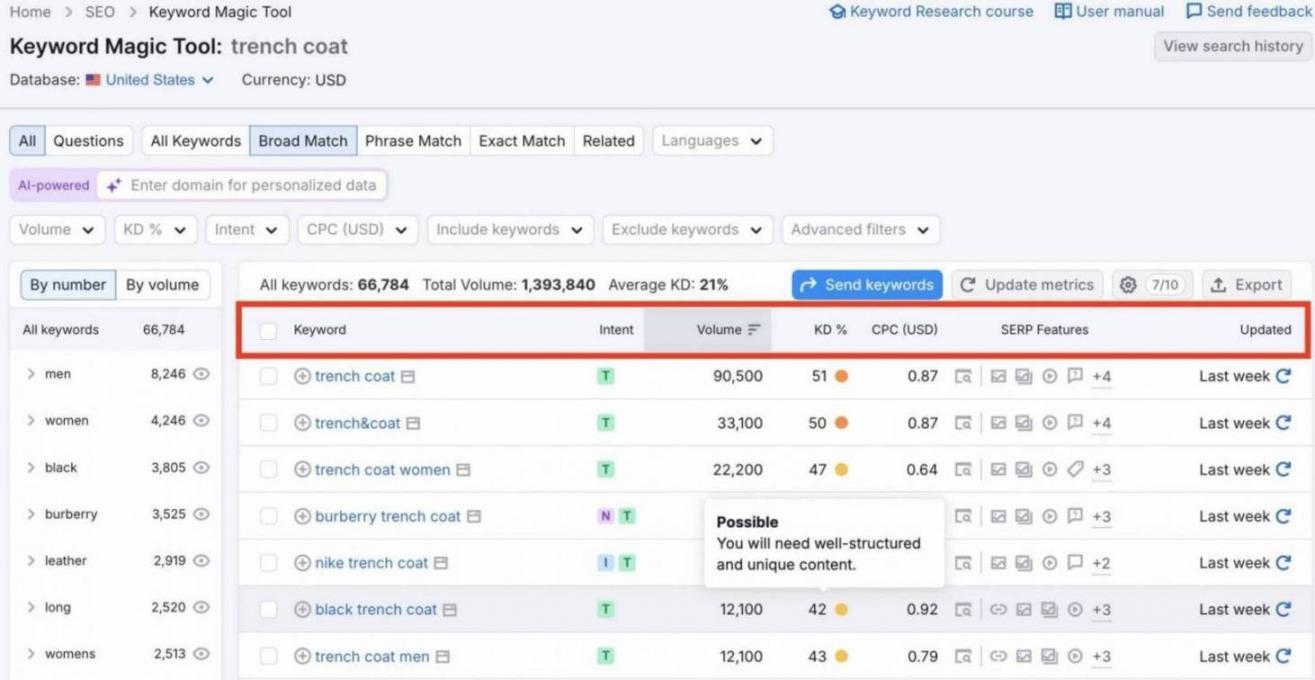Viewport: 1315px width, 680px height.
Task: Click the Enter domain for personalized data field
Action: [x=253, y=185]
